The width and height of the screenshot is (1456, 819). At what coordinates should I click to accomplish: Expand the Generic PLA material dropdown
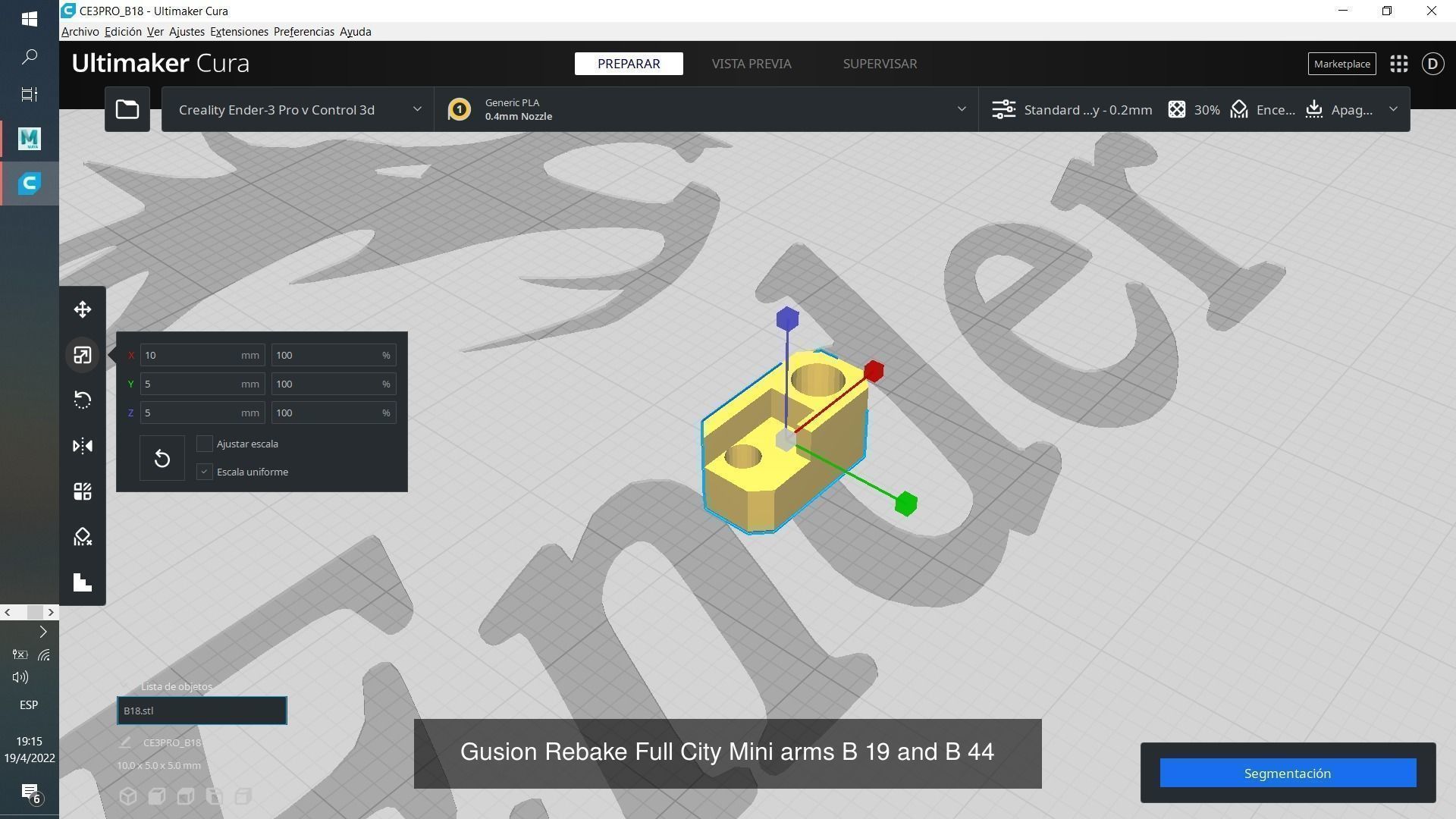(705, 109)
